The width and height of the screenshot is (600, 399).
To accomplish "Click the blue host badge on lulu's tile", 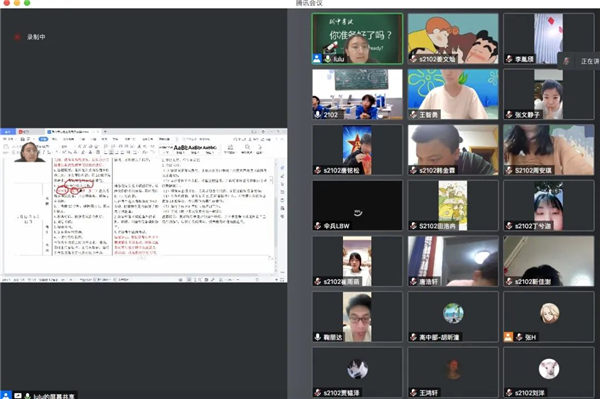I will tap(317, 59).
